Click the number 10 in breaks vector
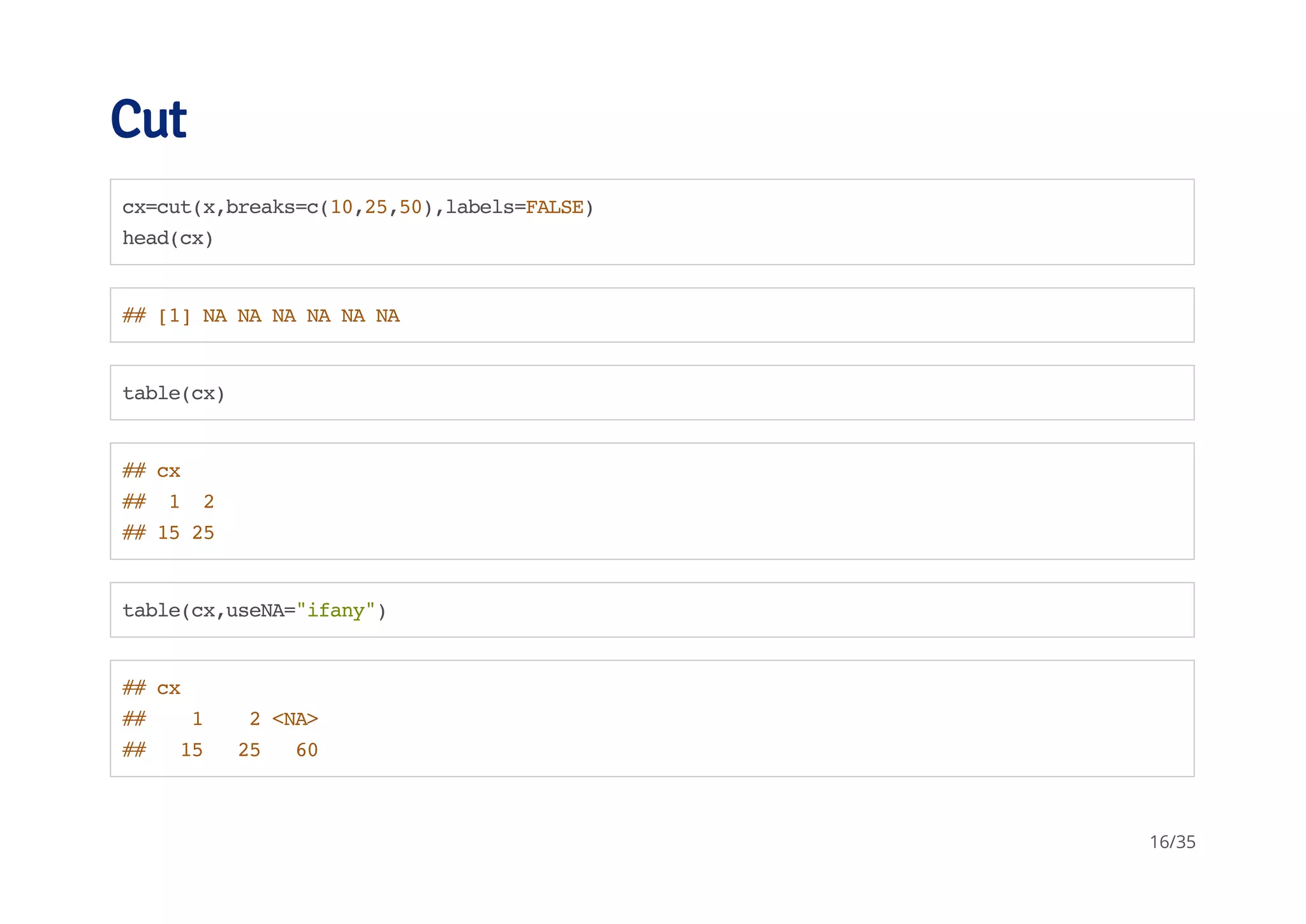Screen dimensions: 1306x924 point(341,207)
